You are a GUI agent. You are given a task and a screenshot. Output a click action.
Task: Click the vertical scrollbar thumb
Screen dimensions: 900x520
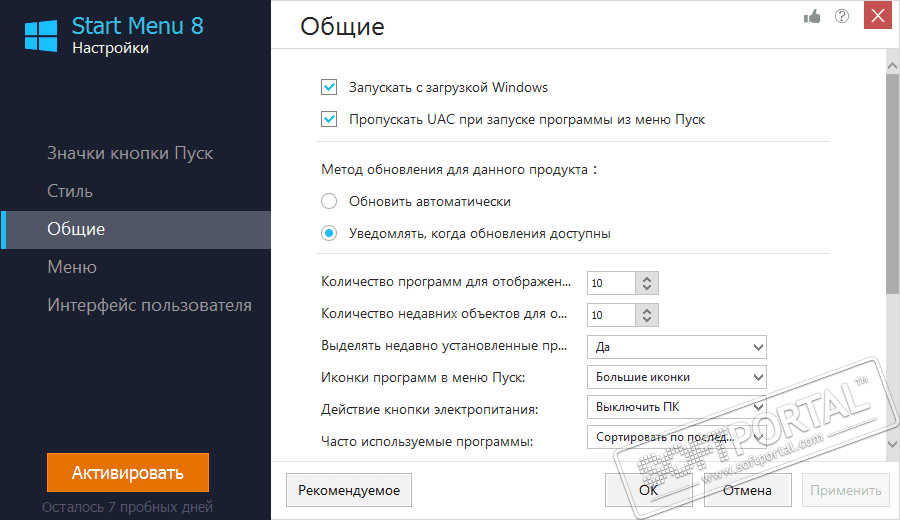[892, 184]
